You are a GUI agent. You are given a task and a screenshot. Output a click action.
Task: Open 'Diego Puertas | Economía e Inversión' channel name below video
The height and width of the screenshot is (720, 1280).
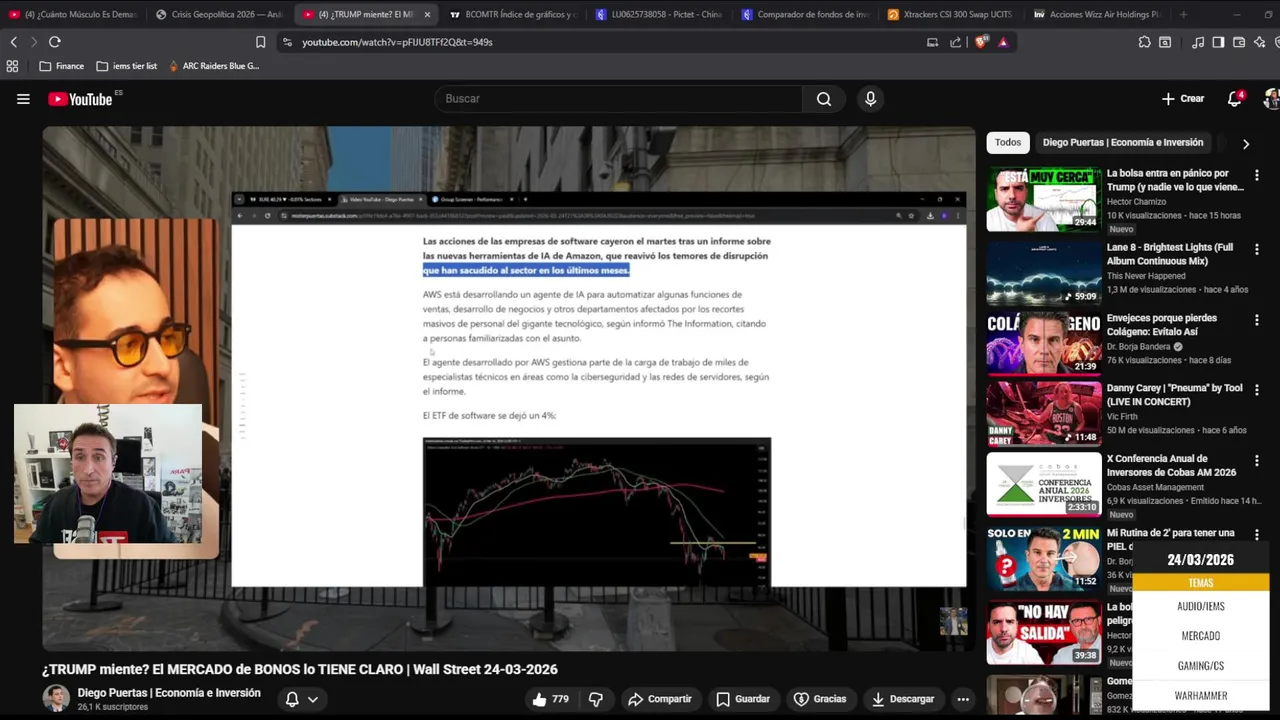(x=169, y=693)
